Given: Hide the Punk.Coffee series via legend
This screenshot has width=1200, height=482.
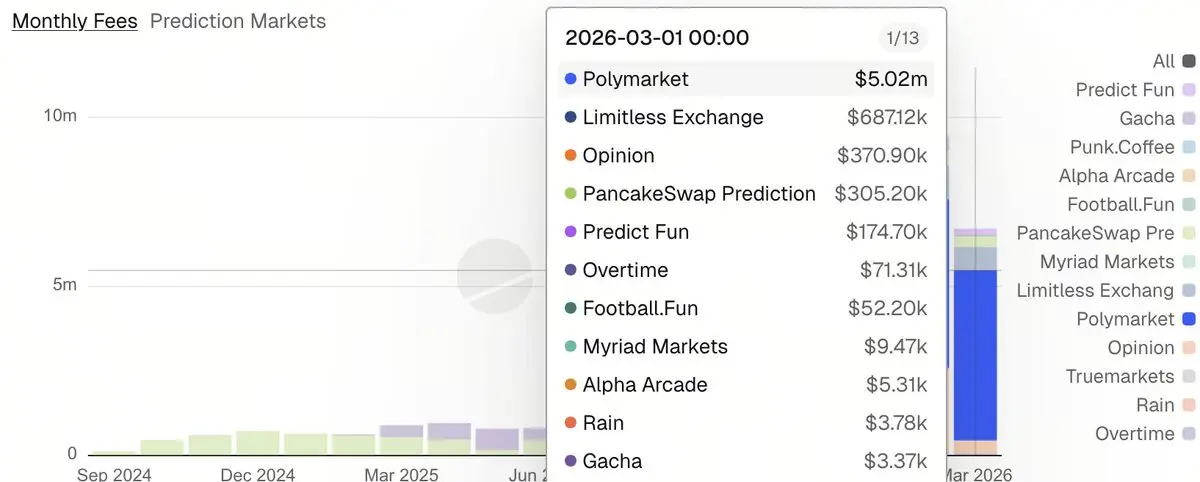Looking at the screenshot, I should (x=1122, y=147).
